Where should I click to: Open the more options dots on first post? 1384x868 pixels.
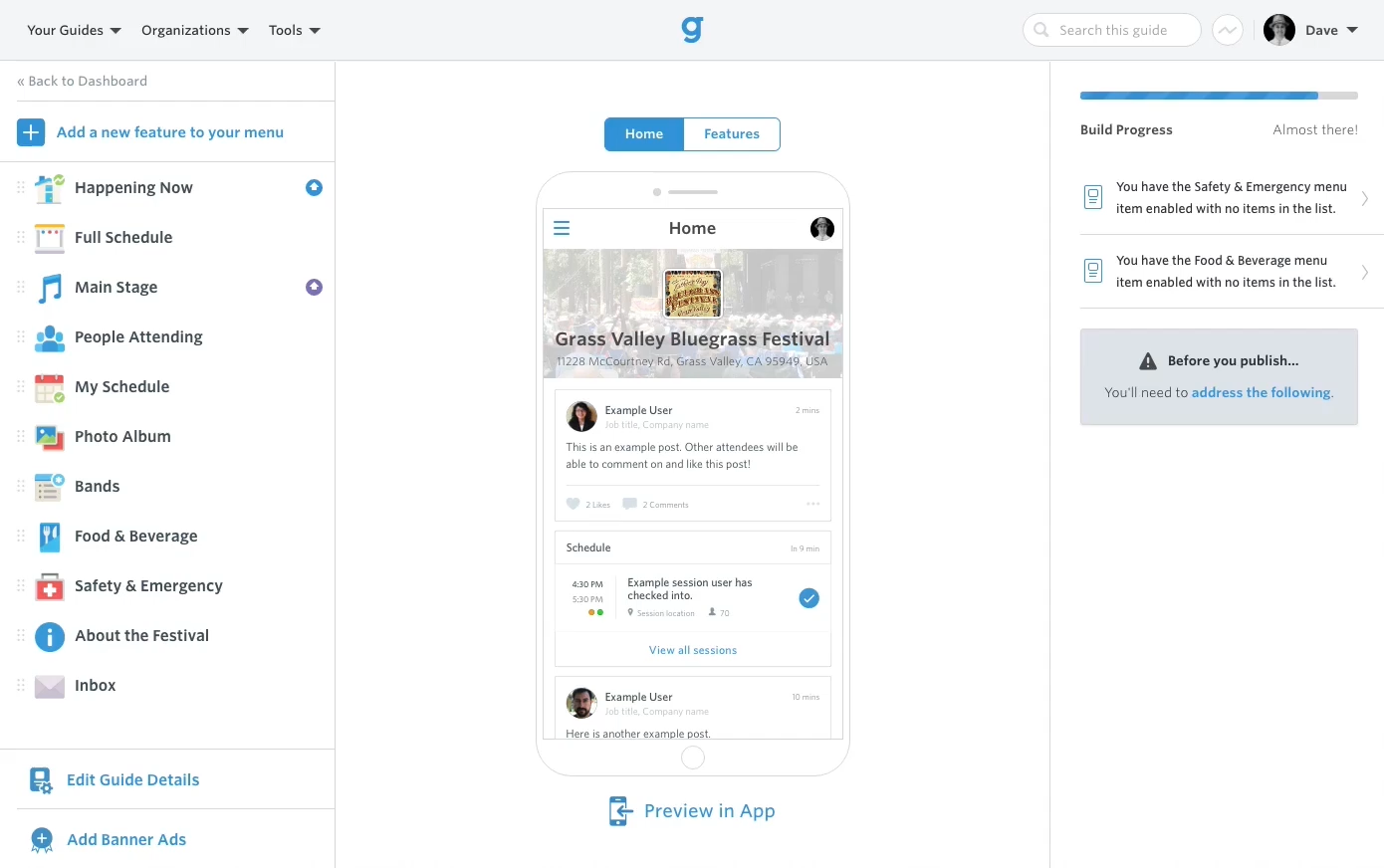tap(812, 504)
